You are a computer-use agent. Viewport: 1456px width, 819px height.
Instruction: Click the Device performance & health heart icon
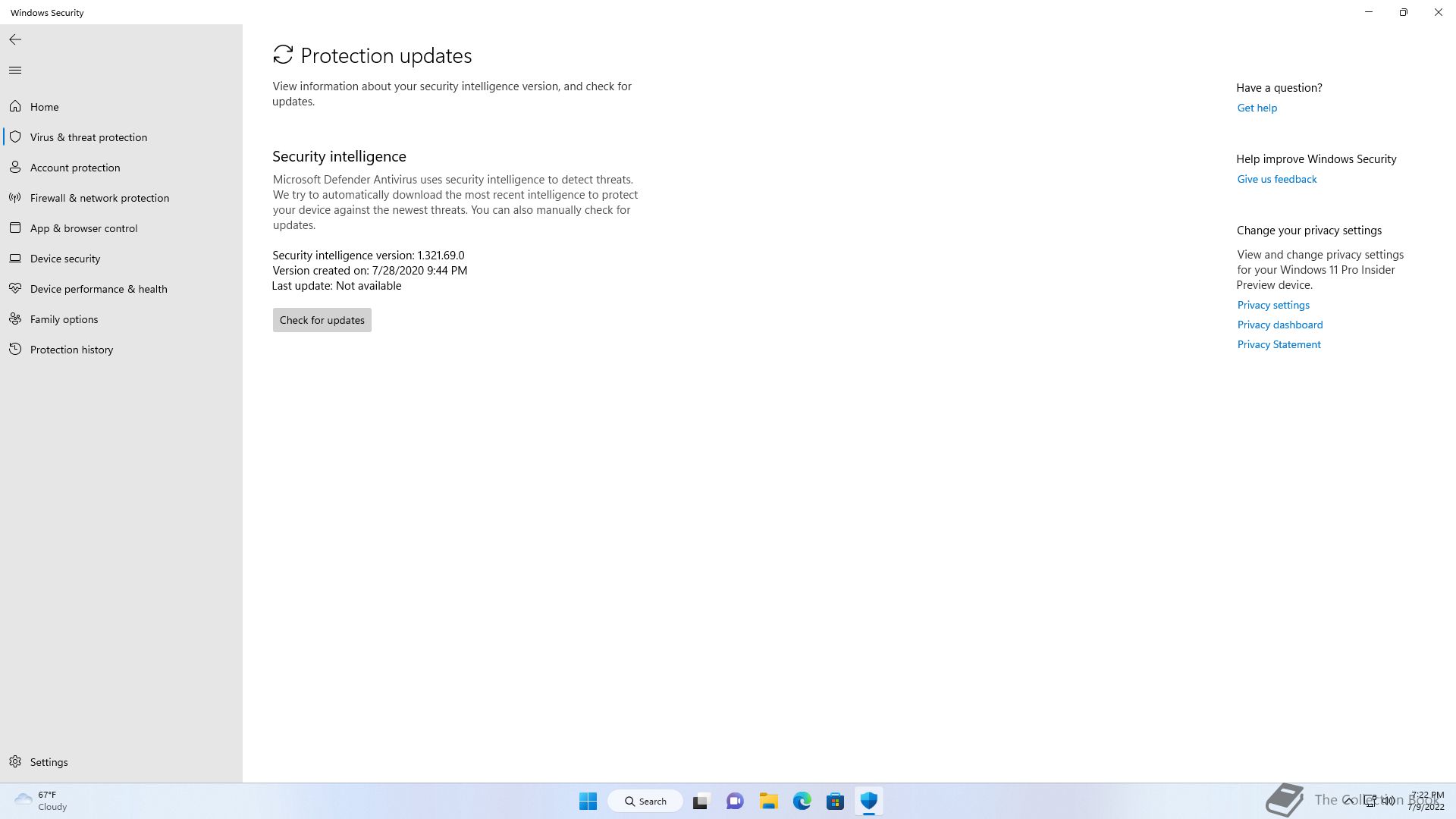pos(15,289)
